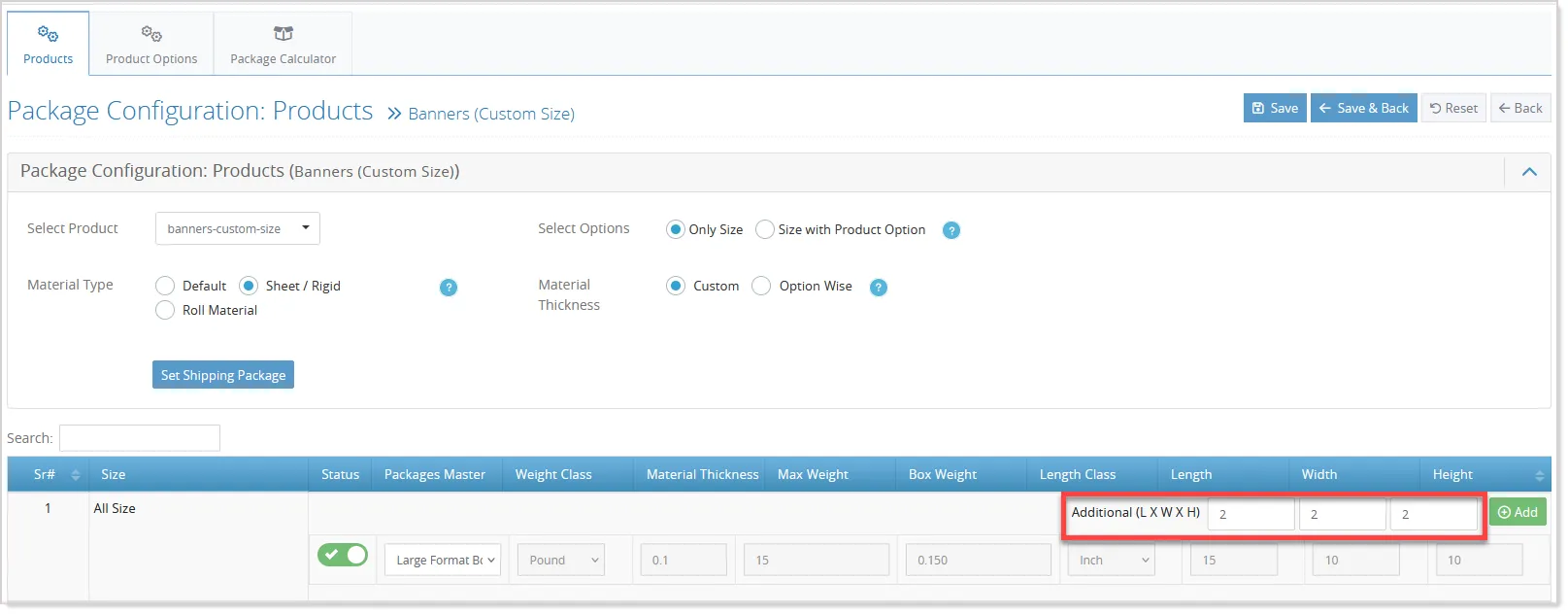Click the help icon next to Material Type options

pyautogui.click(x=449, y=287)
